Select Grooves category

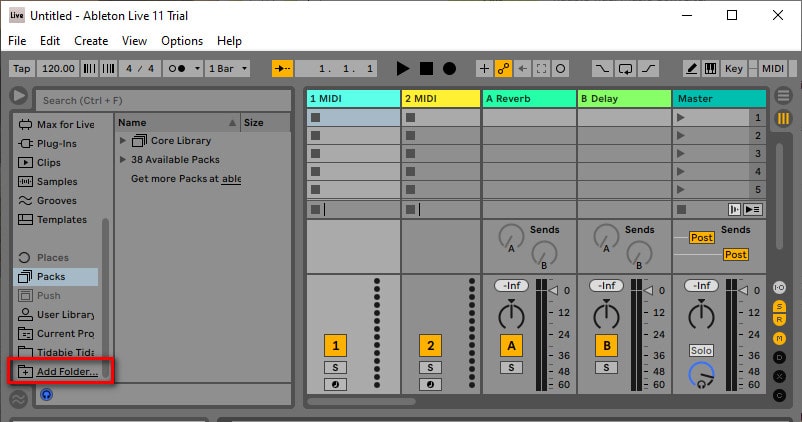(x=47, y=201)
